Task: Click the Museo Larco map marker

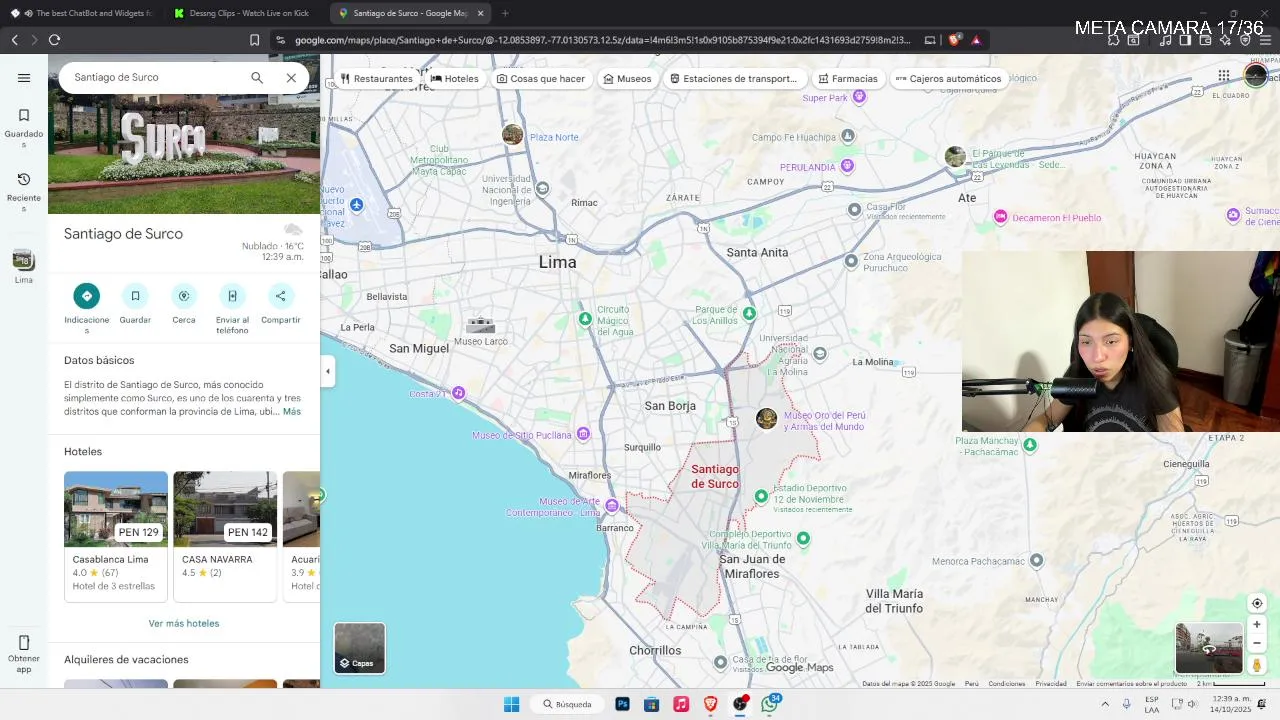Action: [481, 326]
